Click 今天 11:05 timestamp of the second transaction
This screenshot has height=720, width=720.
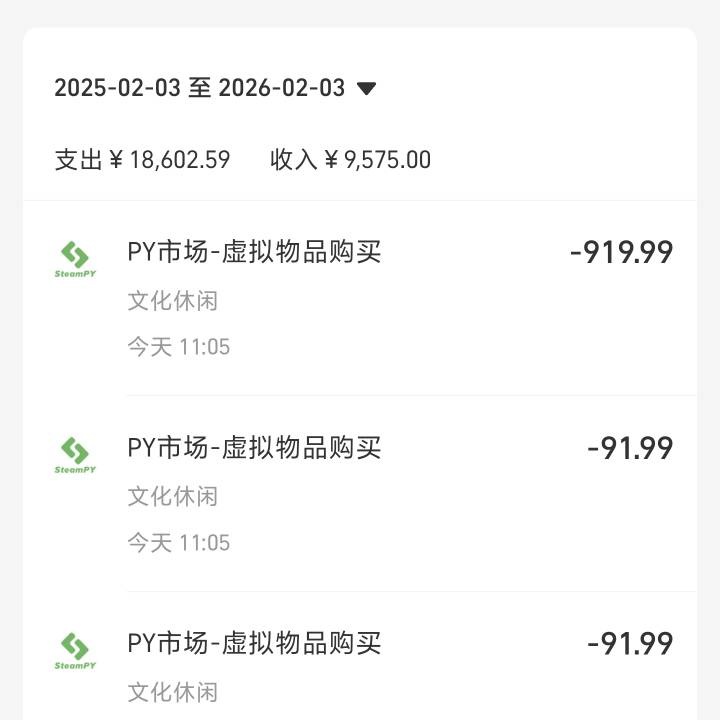click(178, 543)
